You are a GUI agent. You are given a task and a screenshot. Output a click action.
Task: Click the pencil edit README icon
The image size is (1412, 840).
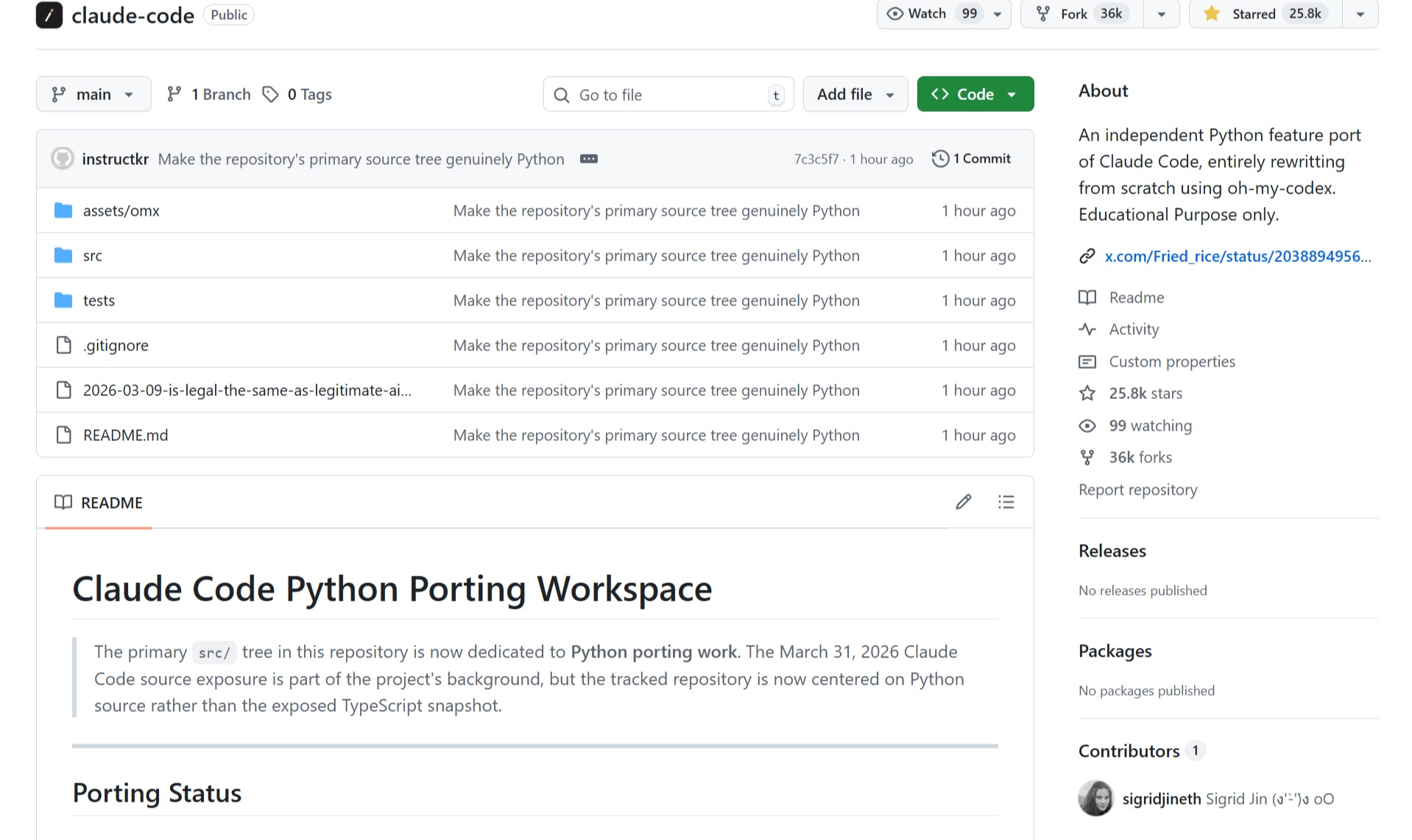point(963,502)
